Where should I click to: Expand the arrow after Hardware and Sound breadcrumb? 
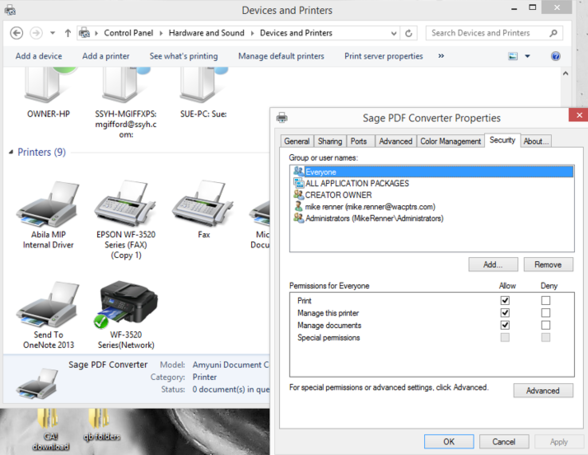252,33
